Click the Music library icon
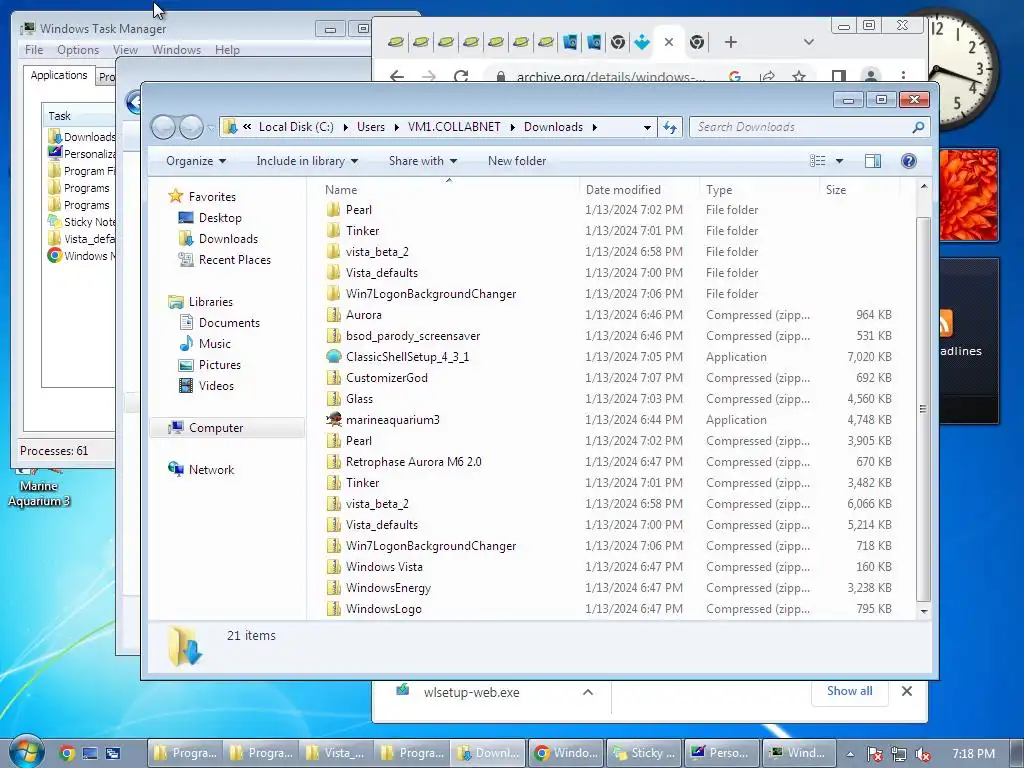This screenshot has height=768, width=1024. pos(186,344)
